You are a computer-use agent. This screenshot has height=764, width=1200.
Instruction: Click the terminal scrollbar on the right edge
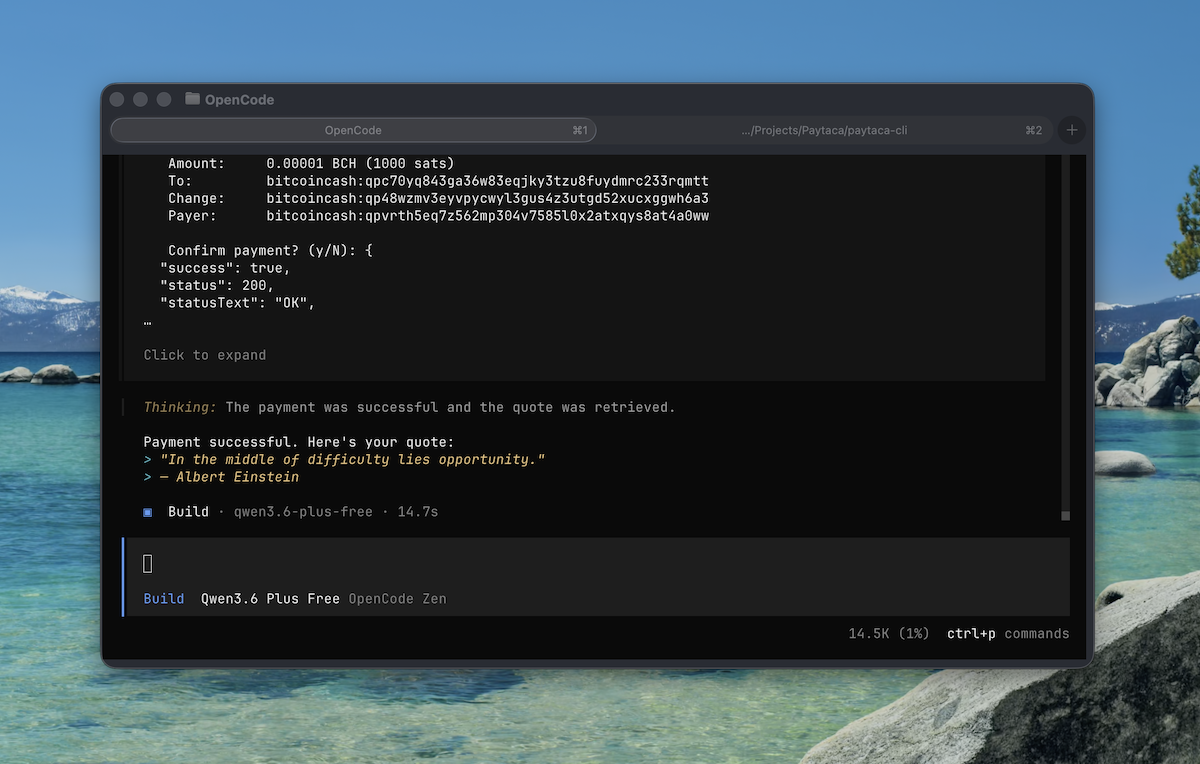tap(1064, 515)
